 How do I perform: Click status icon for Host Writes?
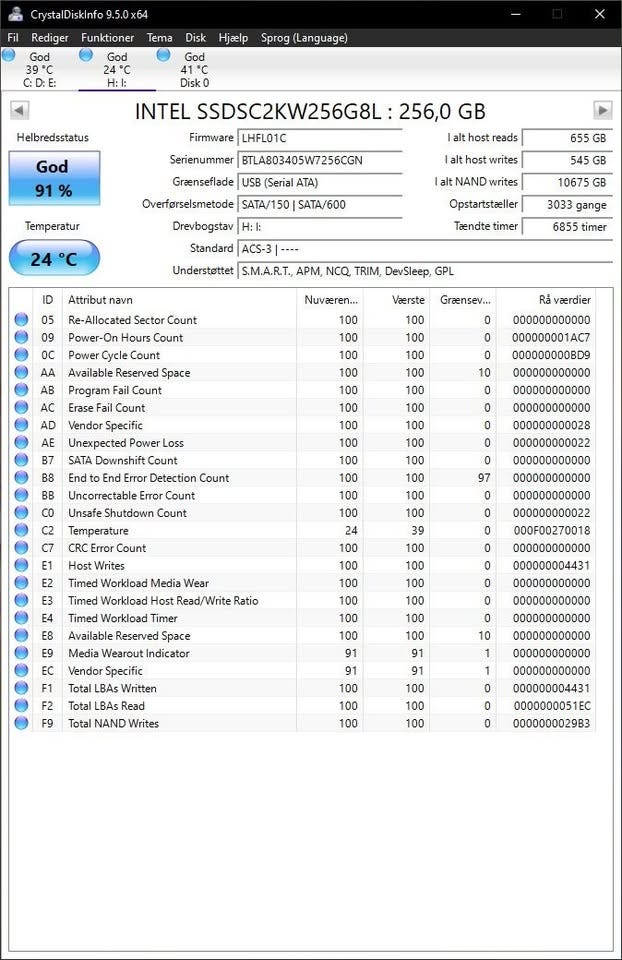click(x=21, y=566)
